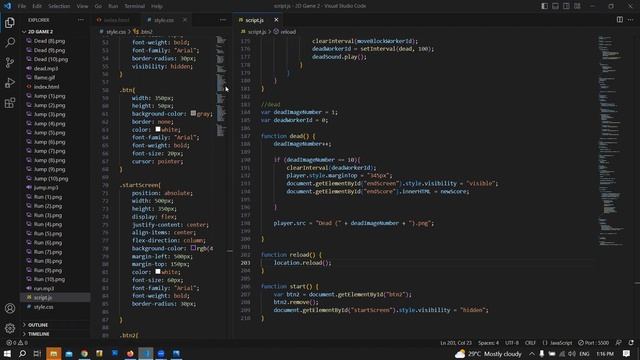The image size is (640, 360).
Task: Open Task View on the taskbar
Action: (x=37, y=353)
